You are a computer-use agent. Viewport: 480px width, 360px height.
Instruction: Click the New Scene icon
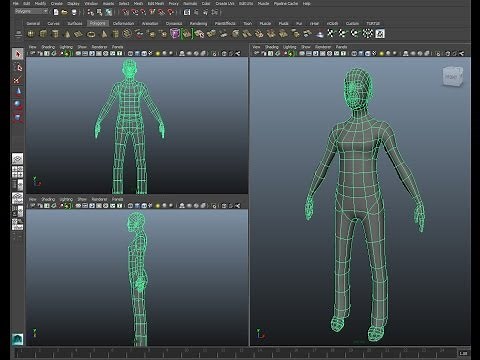tap(56, 12)
